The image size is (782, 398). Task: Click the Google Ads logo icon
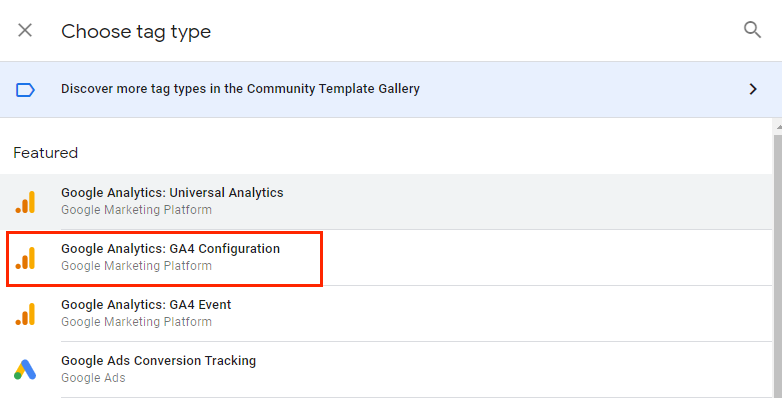point(25,370)
